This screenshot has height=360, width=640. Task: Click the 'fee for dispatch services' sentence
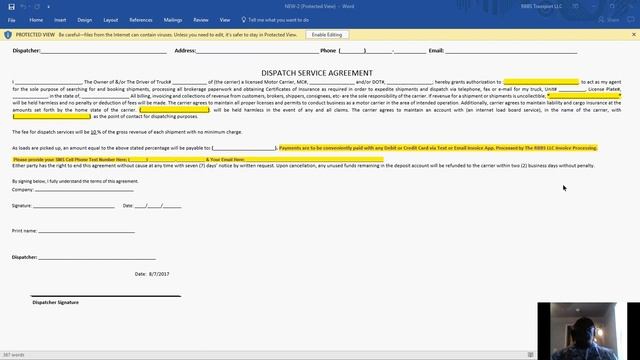[127, 132]
